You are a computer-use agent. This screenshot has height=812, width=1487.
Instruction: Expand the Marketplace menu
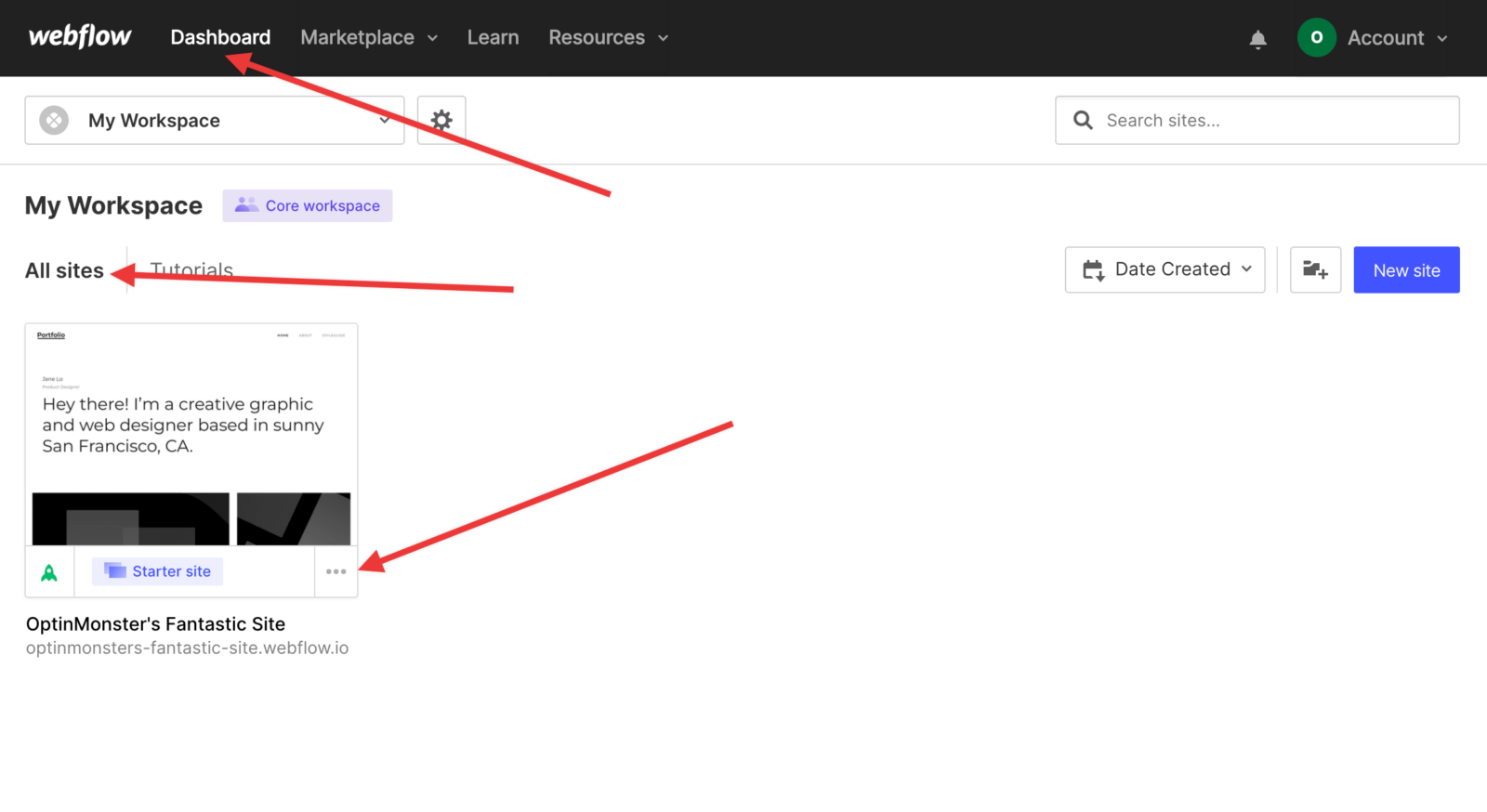(x=369, y=37)
